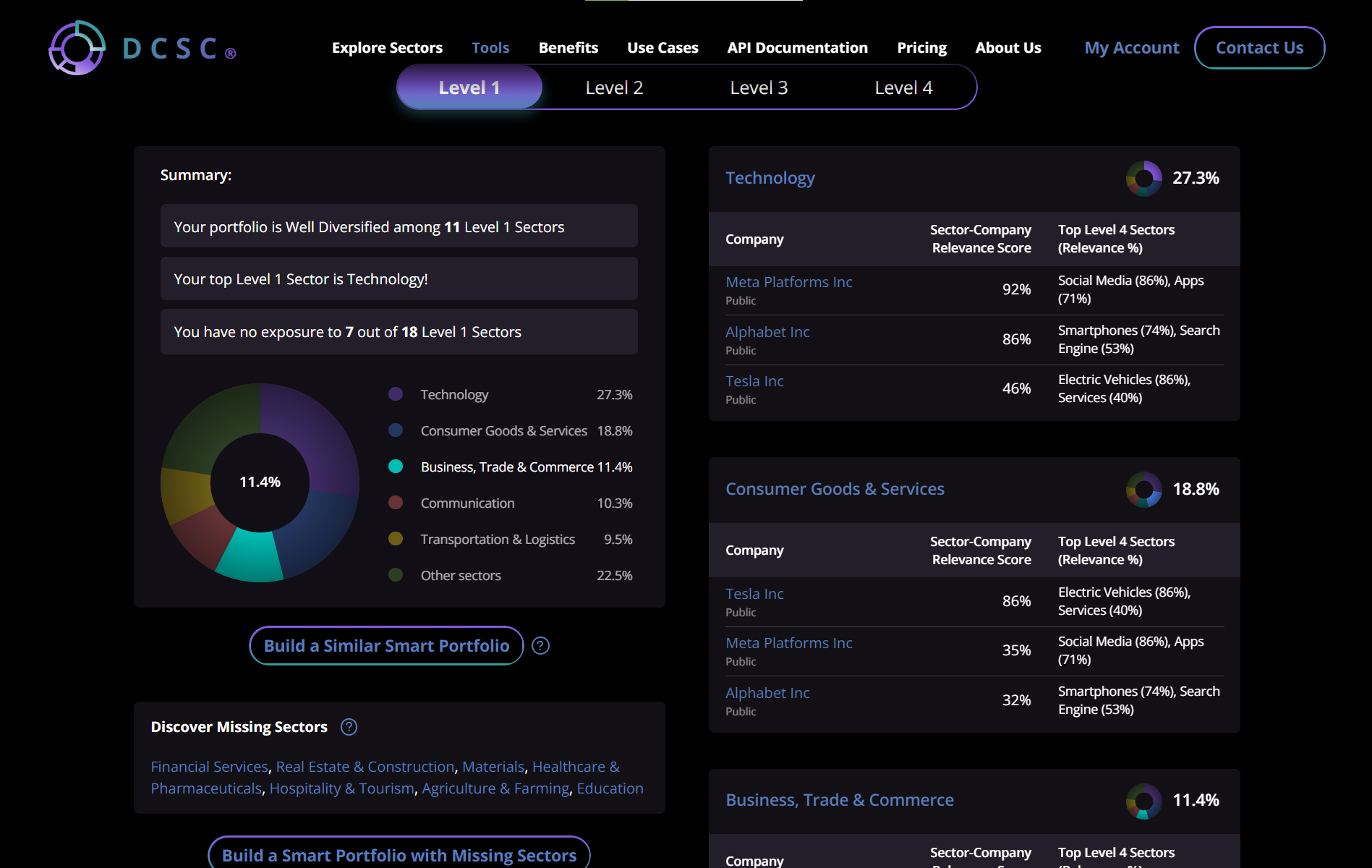The height and width of the screenshot is (868, 1372).
Task: Click the 18.8% Consumer Goods card percentage
Action: 1196,489
